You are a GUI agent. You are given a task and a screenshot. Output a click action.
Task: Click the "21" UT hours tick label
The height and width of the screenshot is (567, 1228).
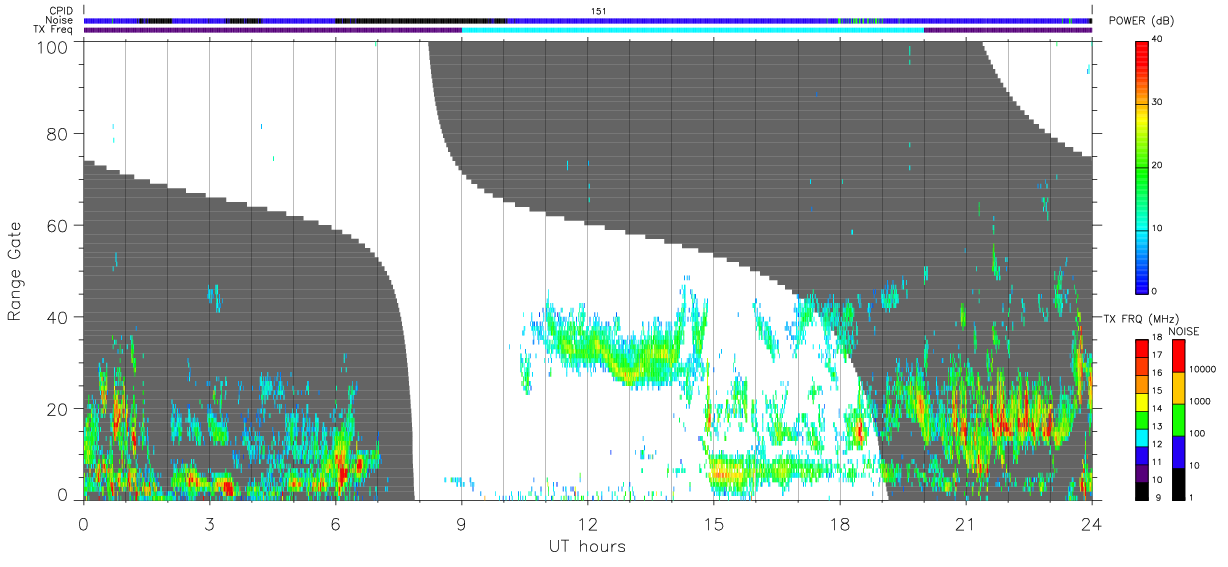click(965, 523)
